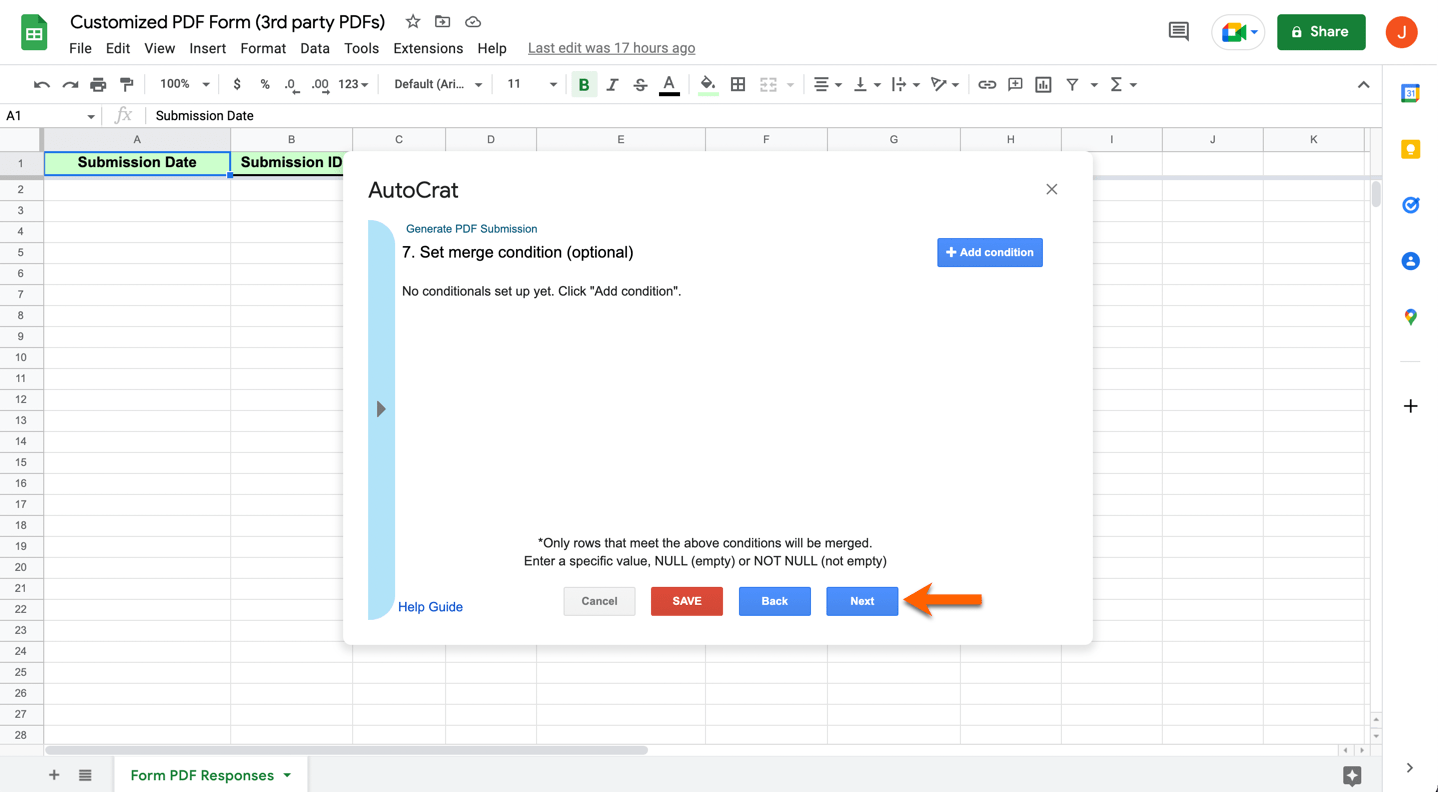Open the text color picker

coord(669,85)
